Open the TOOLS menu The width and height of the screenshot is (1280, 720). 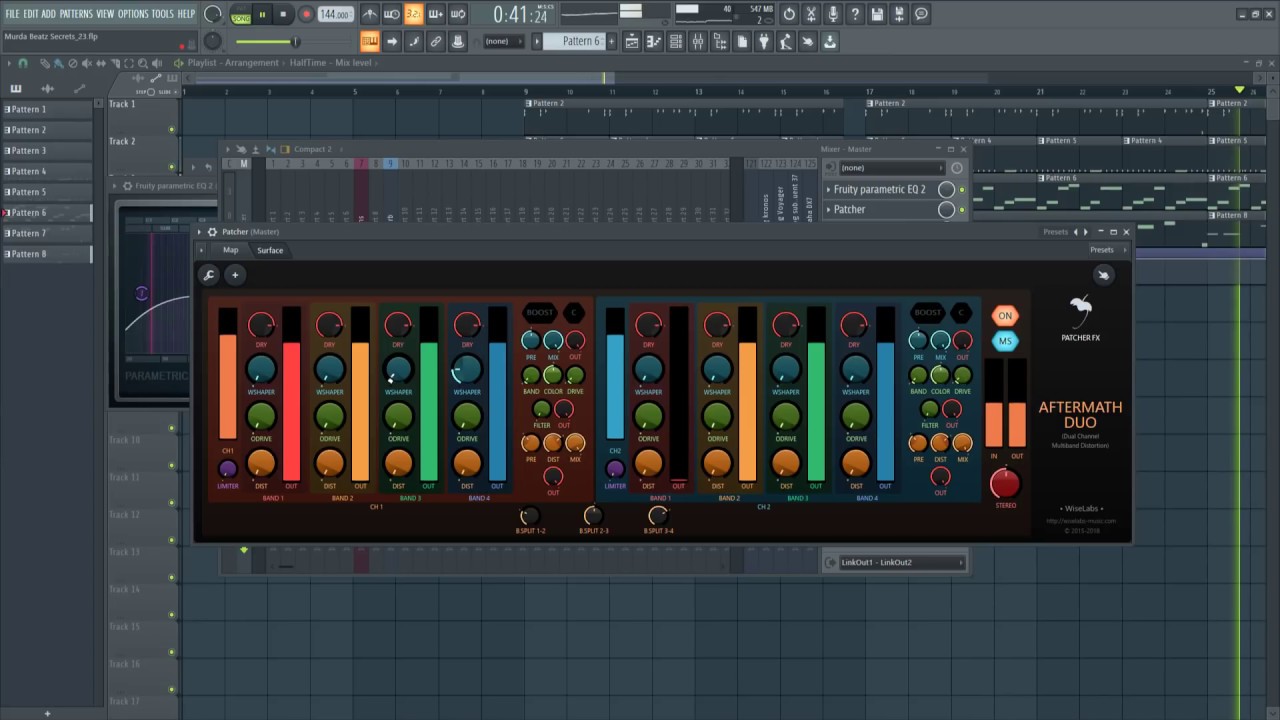pos(162,14)
